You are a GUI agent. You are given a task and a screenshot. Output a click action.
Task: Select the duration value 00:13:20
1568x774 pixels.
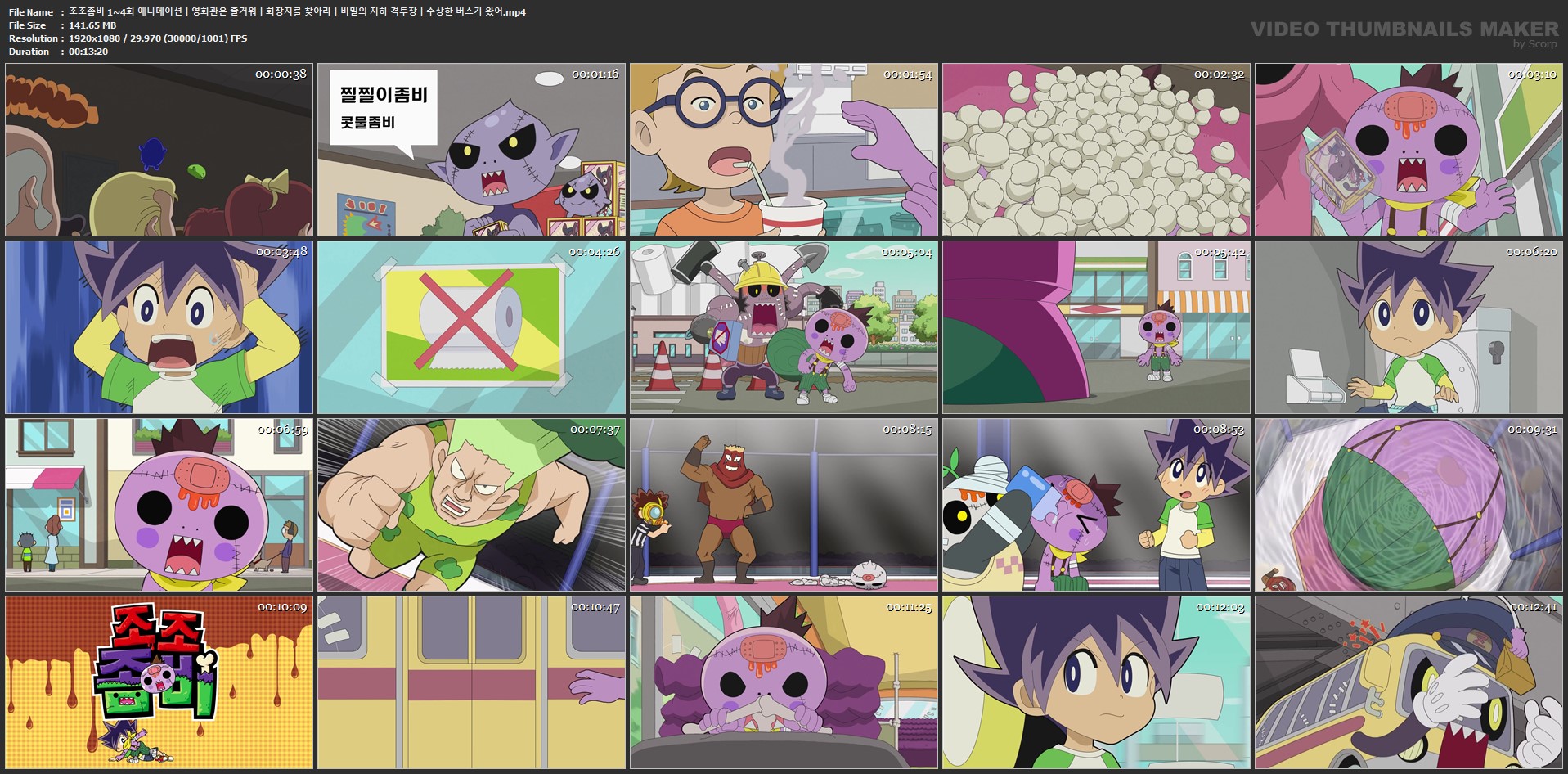(x=88, y=52)
